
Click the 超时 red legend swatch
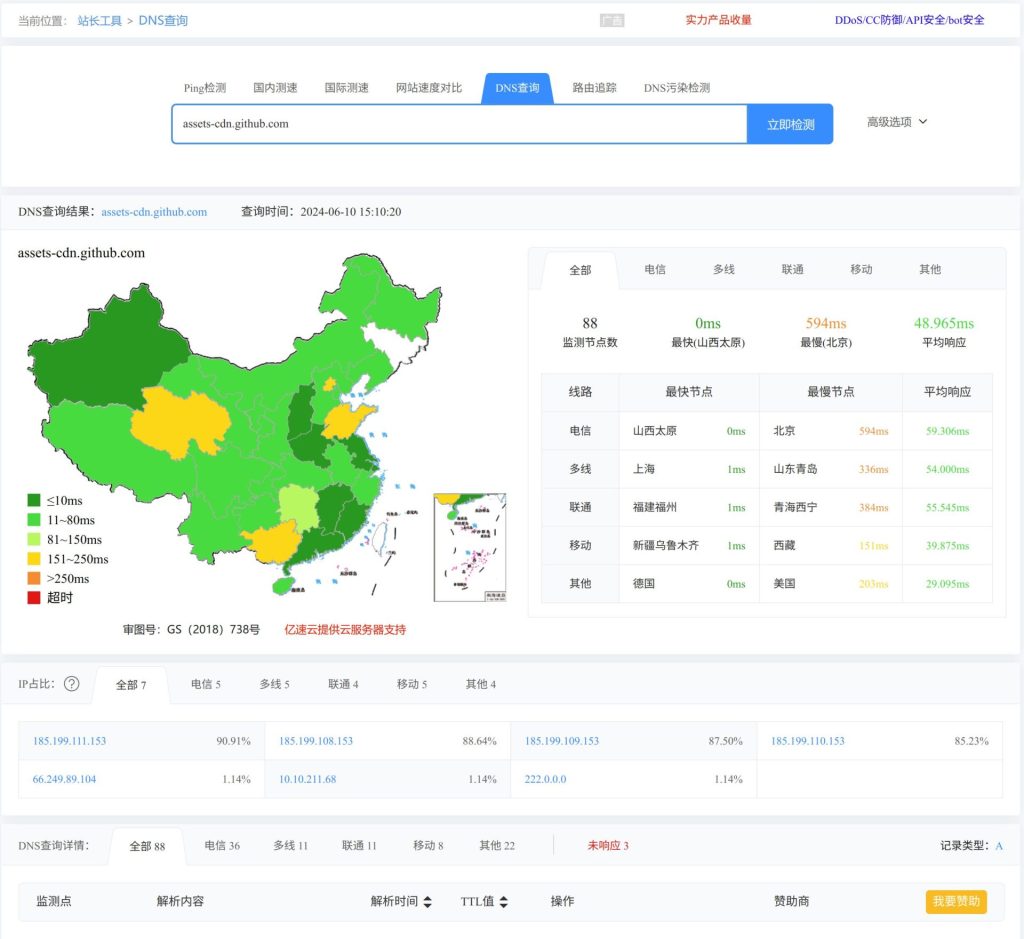pyautogui.click(x=34, y=597)
